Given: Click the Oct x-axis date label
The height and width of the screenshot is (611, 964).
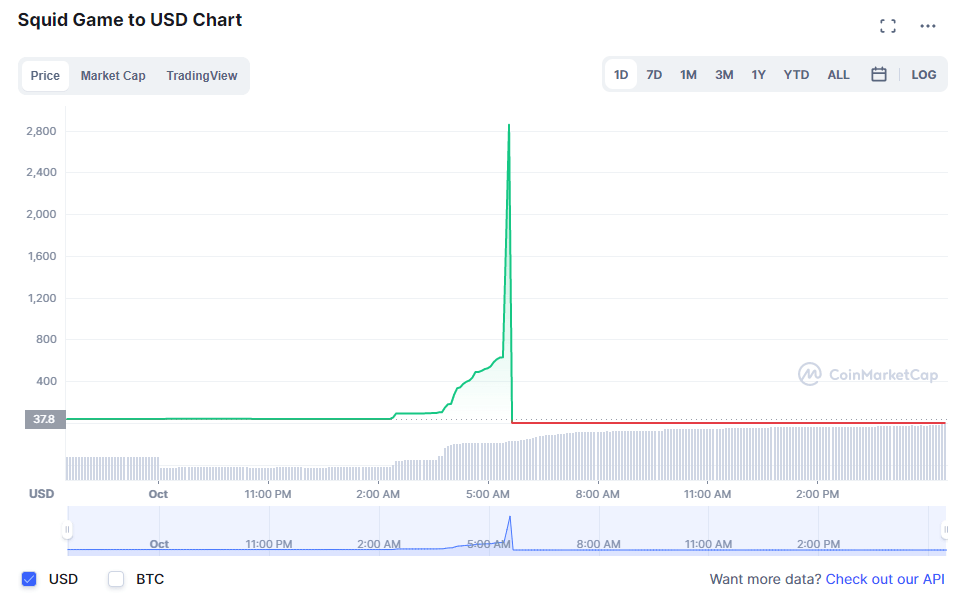Looking at the screenshot, I should pos(158,494).
